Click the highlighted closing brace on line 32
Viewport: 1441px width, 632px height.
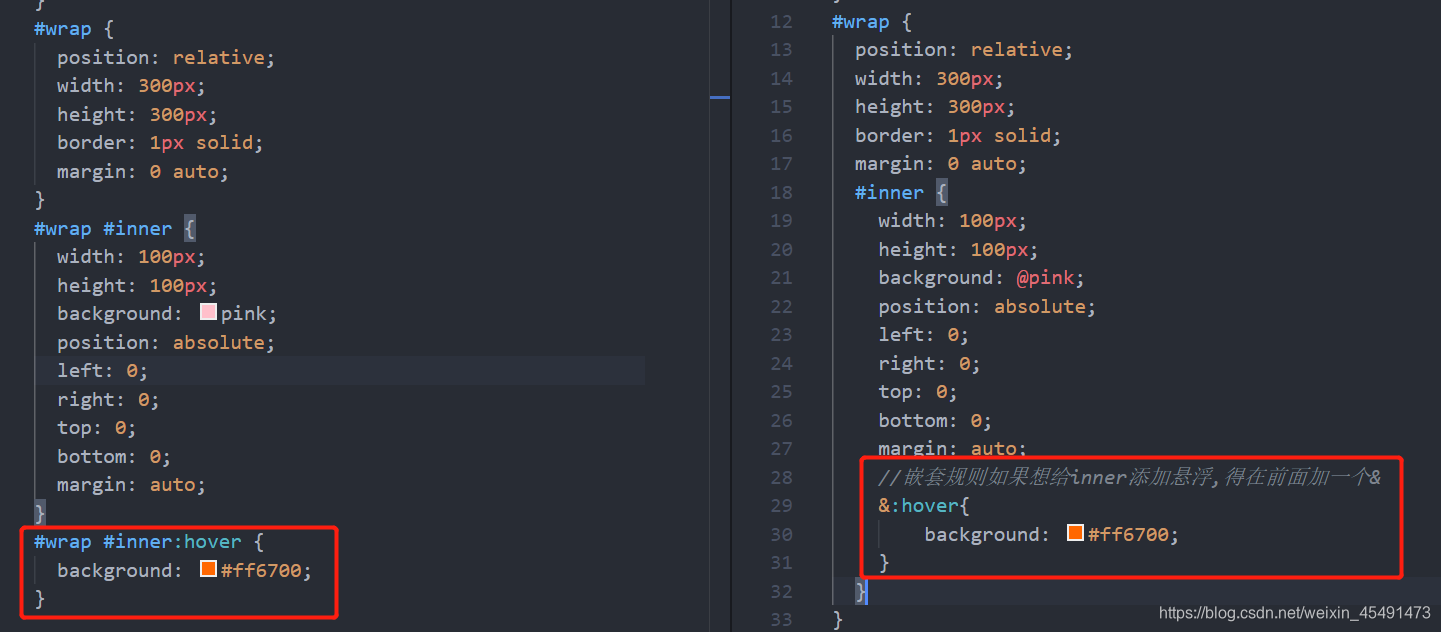[x=862, y=591]
